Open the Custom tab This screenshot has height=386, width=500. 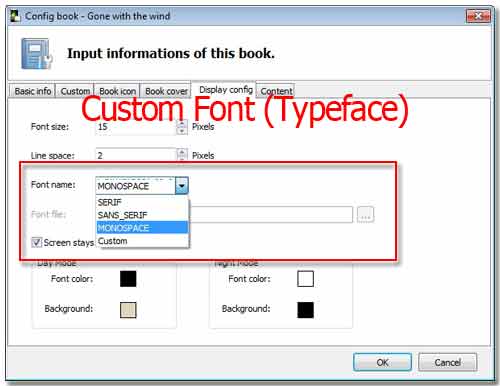[x=75, y=91]
